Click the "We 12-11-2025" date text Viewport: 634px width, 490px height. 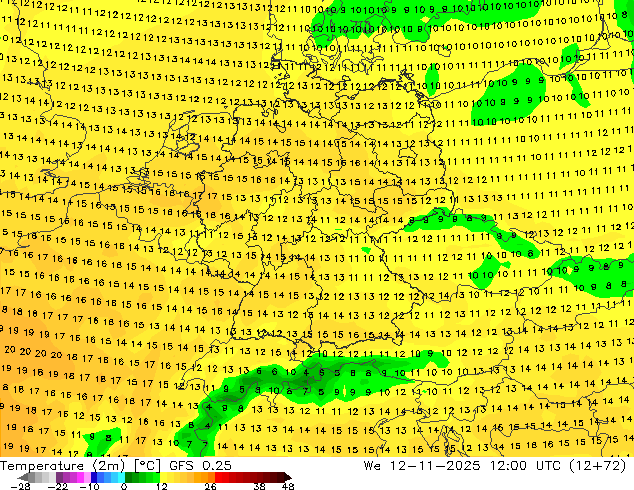point(422,466)
